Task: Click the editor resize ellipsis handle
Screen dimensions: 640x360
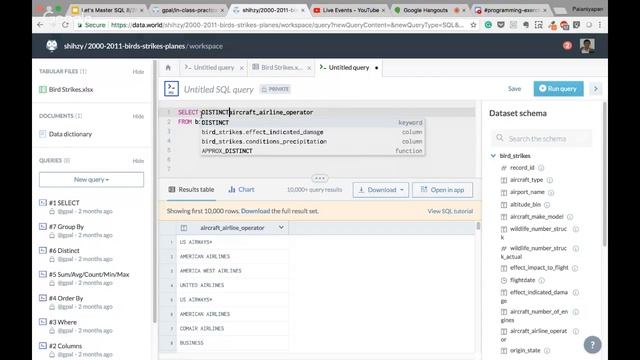Action: click(x=320, y=178)
